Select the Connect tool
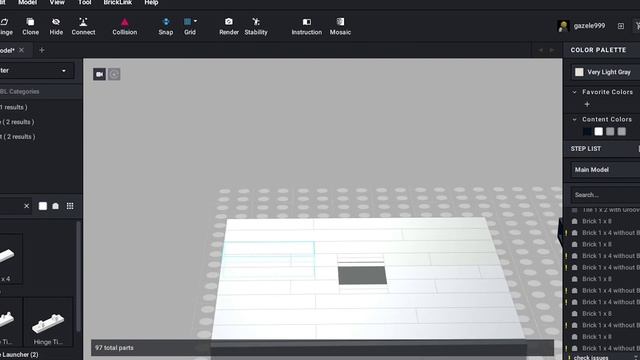This screenshot has width=640, height=360. click(83, 26)
